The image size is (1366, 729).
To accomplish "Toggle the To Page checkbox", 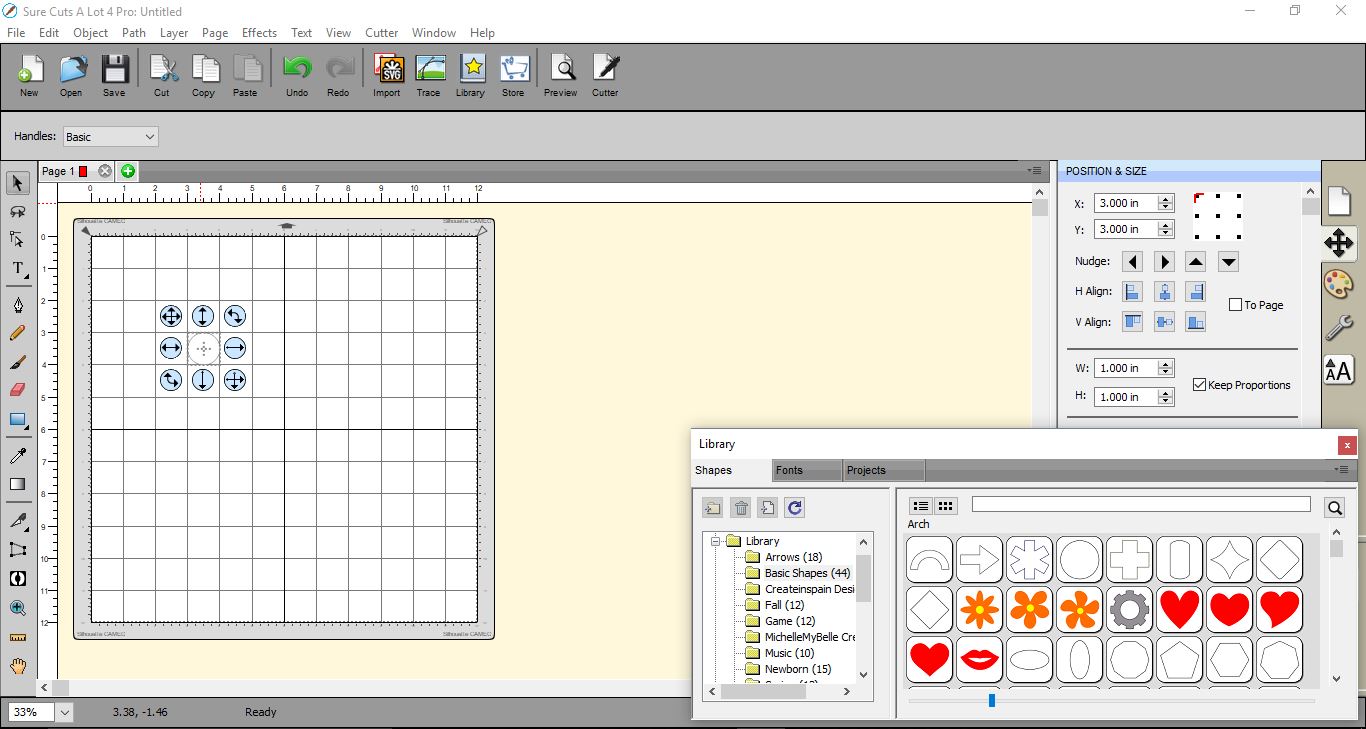I will point(1235,305).
